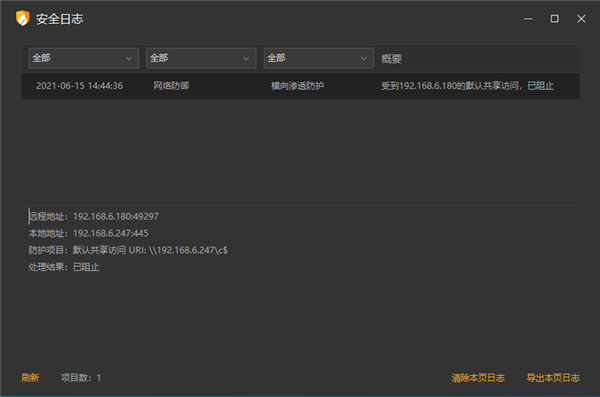Click the 远程地址 detail line

point(93,216)
